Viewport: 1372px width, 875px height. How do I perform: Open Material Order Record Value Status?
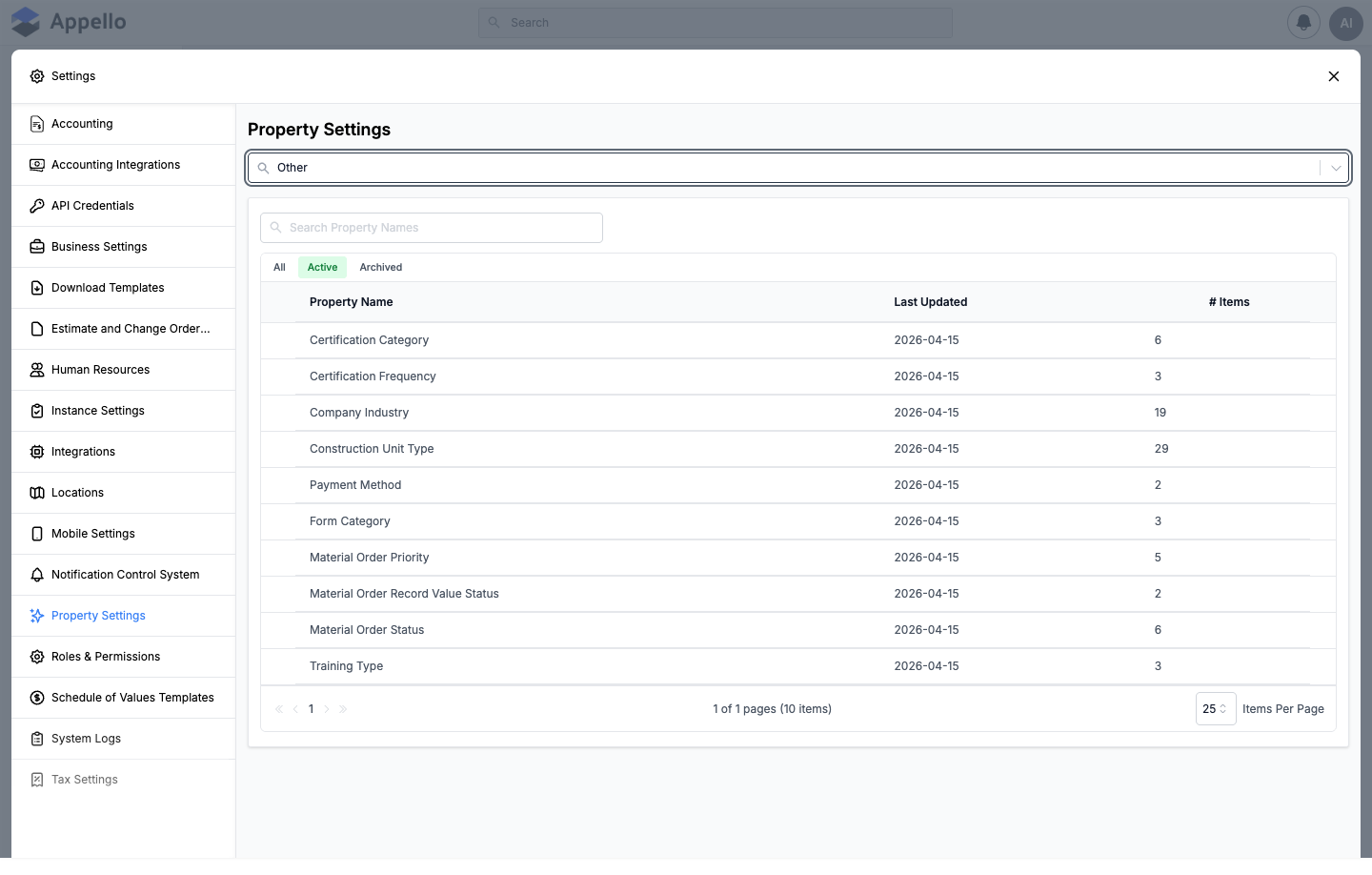(x=798, y=594)
